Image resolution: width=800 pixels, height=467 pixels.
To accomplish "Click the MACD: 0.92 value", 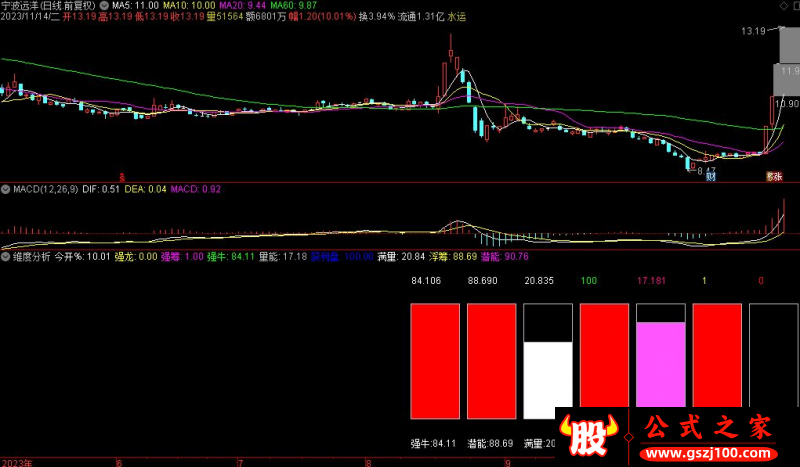I will (x=195, y=189).
